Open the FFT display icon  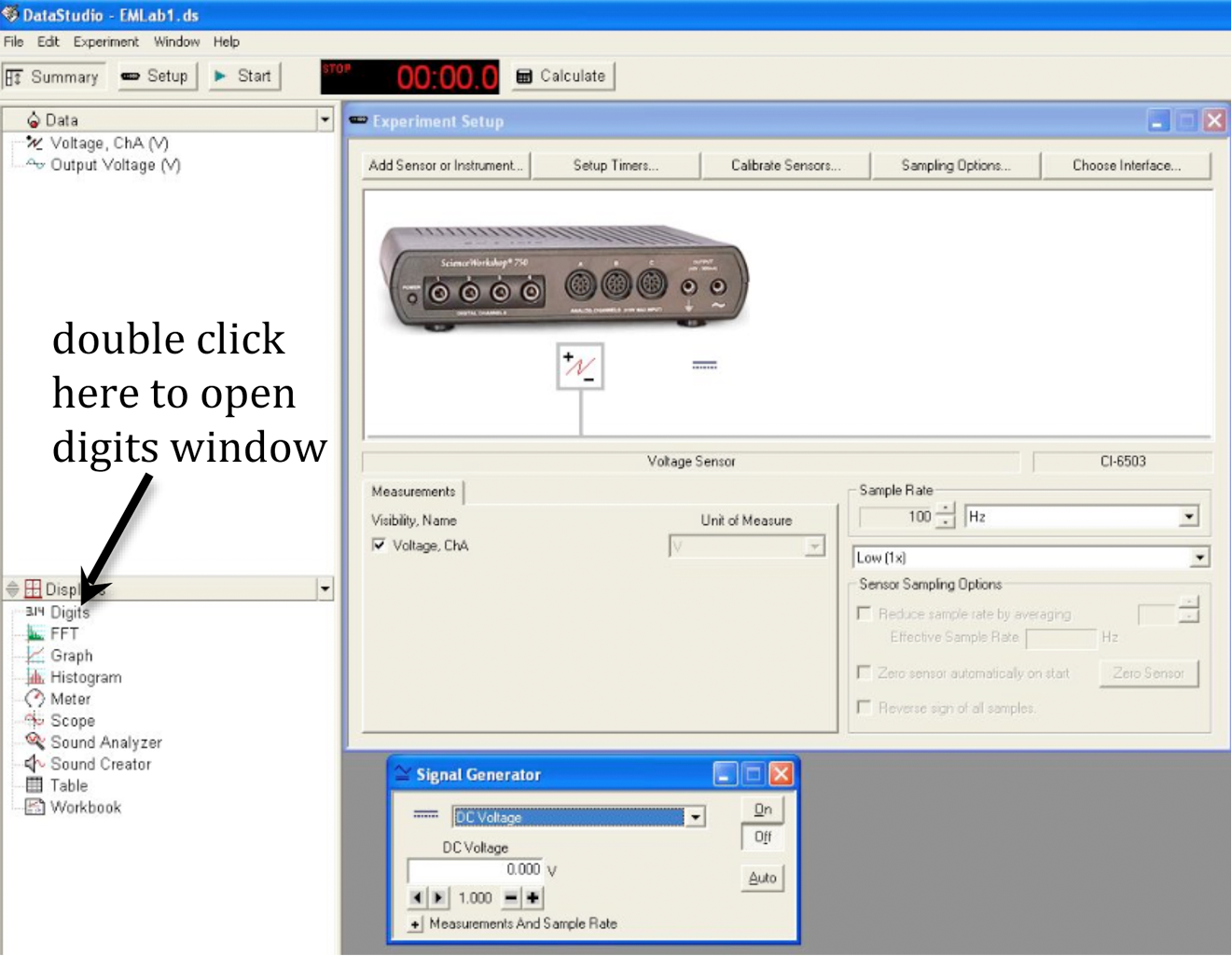[35, 633]
